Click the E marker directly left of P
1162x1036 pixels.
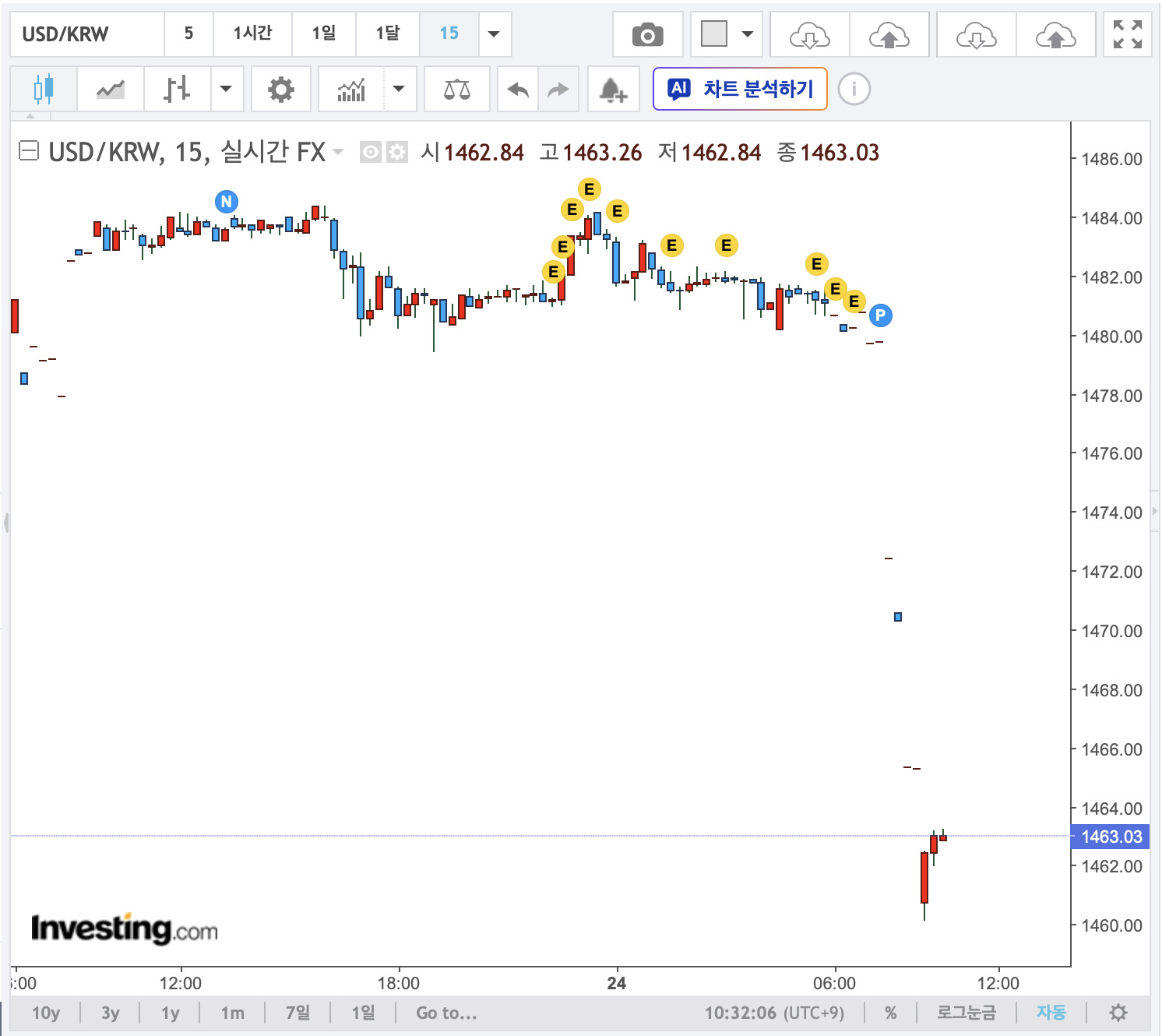tap(854, 301)
